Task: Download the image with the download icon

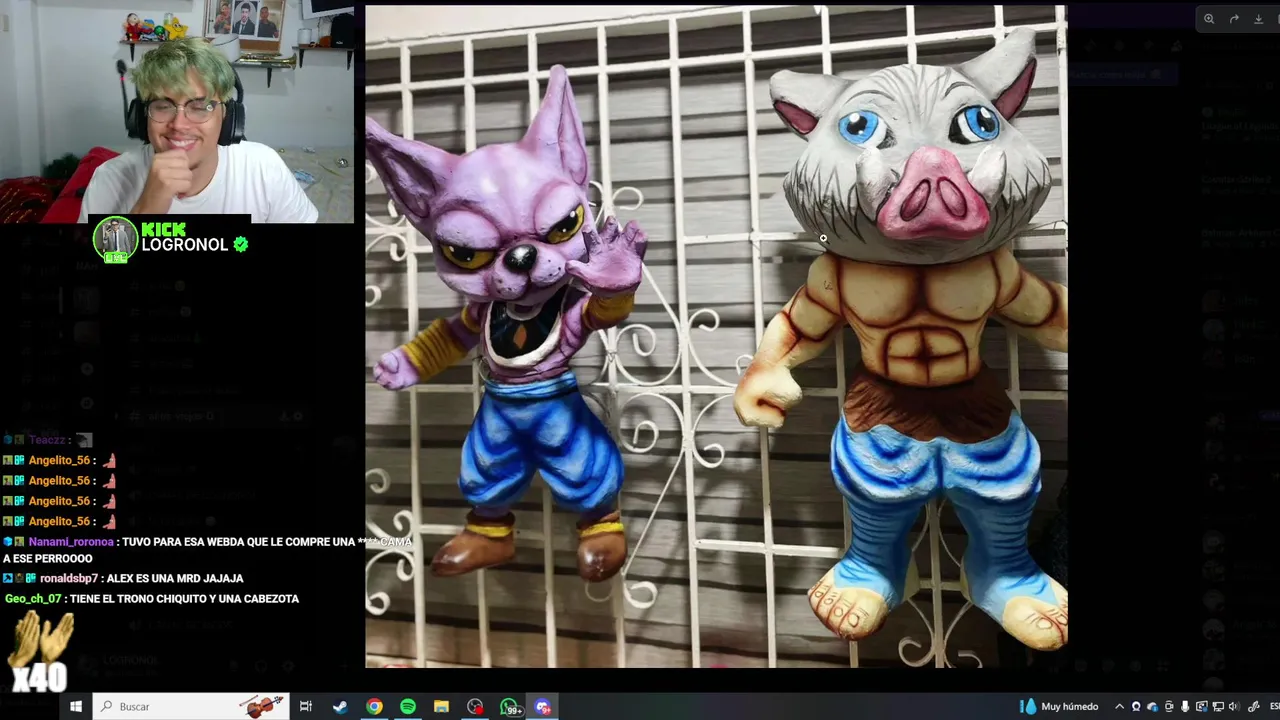Action: click(1258, 18)
